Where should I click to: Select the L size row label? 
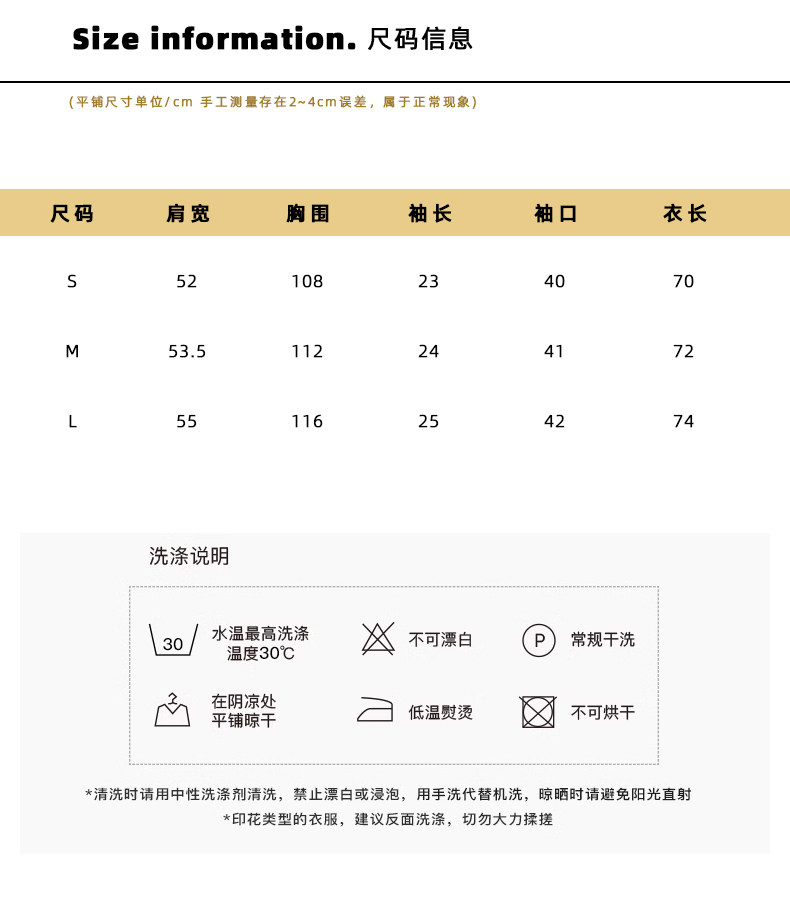tap(72, 421)
